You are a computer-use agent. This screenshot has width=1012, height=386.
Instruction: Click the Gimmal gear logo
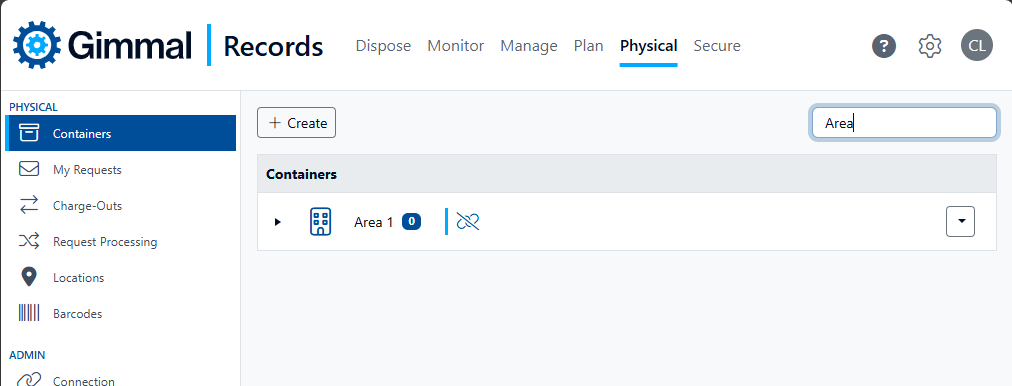pos(37,45)
